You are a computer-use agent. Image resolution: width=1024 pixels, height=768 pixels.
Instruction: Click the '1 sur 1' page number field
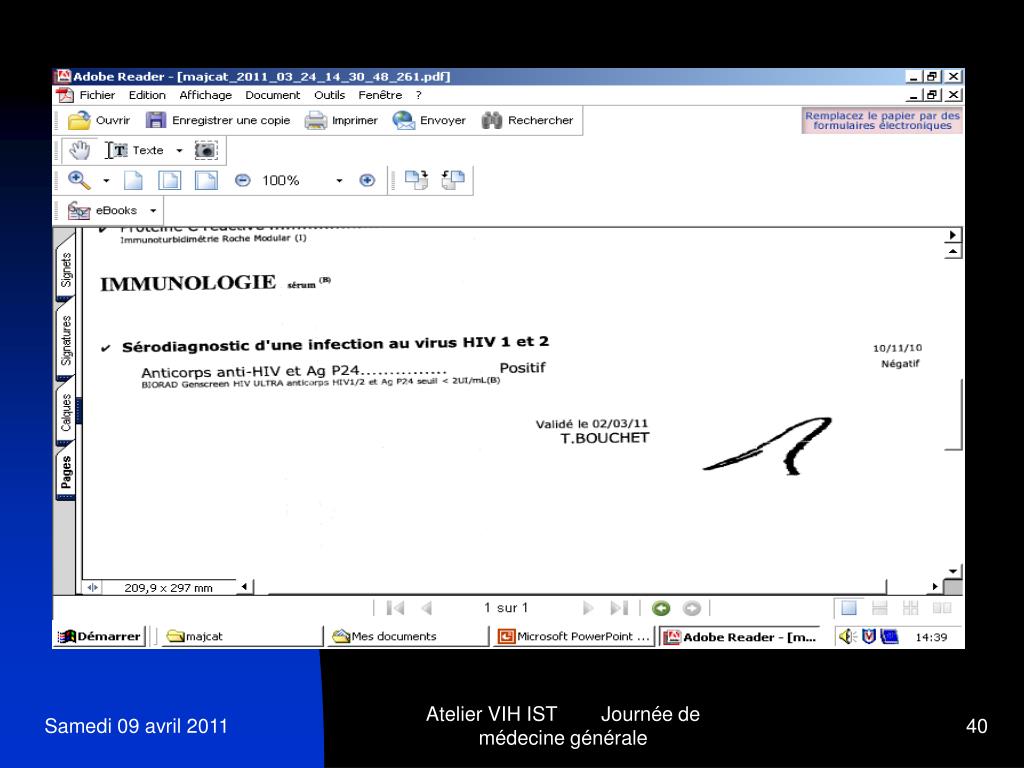pyautogui.click(x=506, y=608)
